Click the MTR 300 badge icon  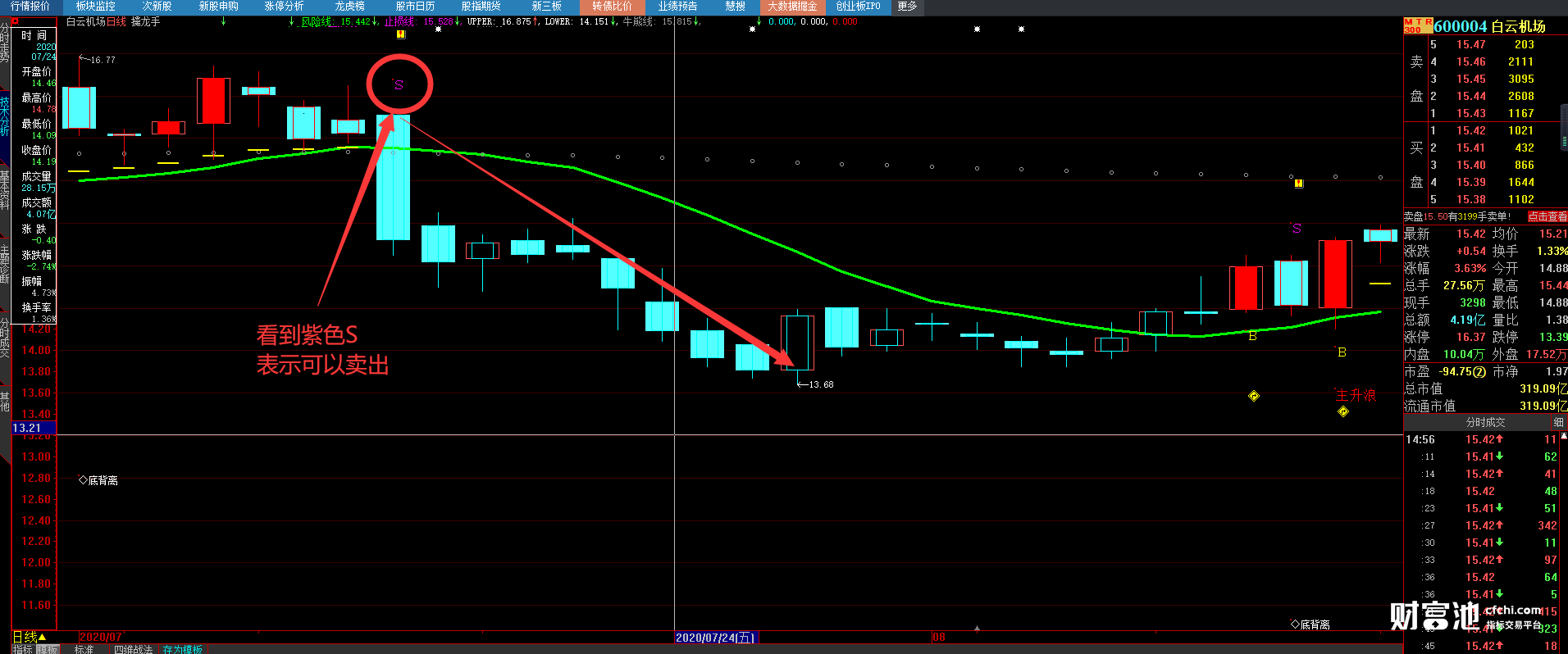[1418, 26]
